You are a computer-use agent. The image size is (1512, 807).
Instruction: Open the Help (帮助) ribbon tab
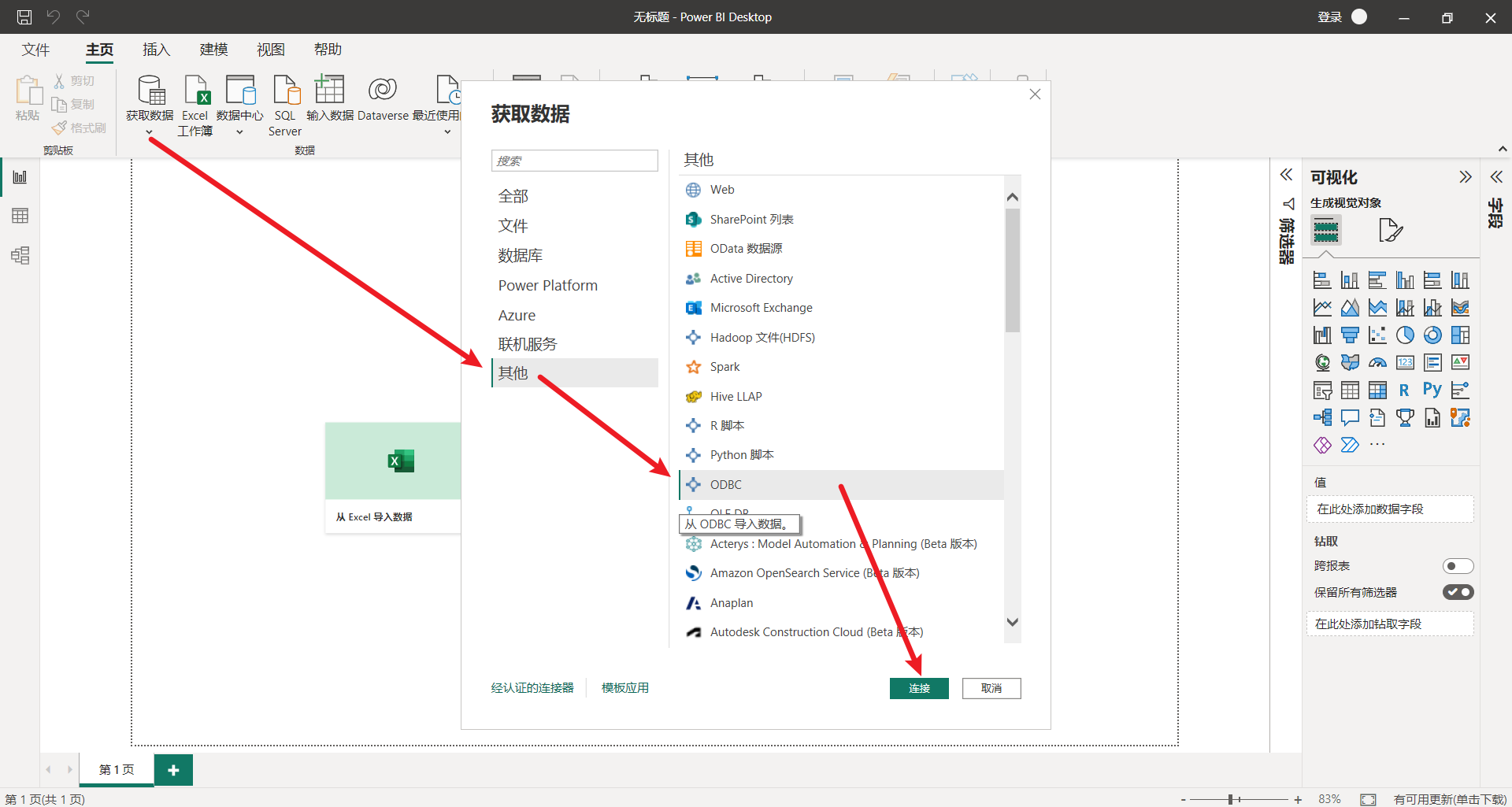[328, 50]
